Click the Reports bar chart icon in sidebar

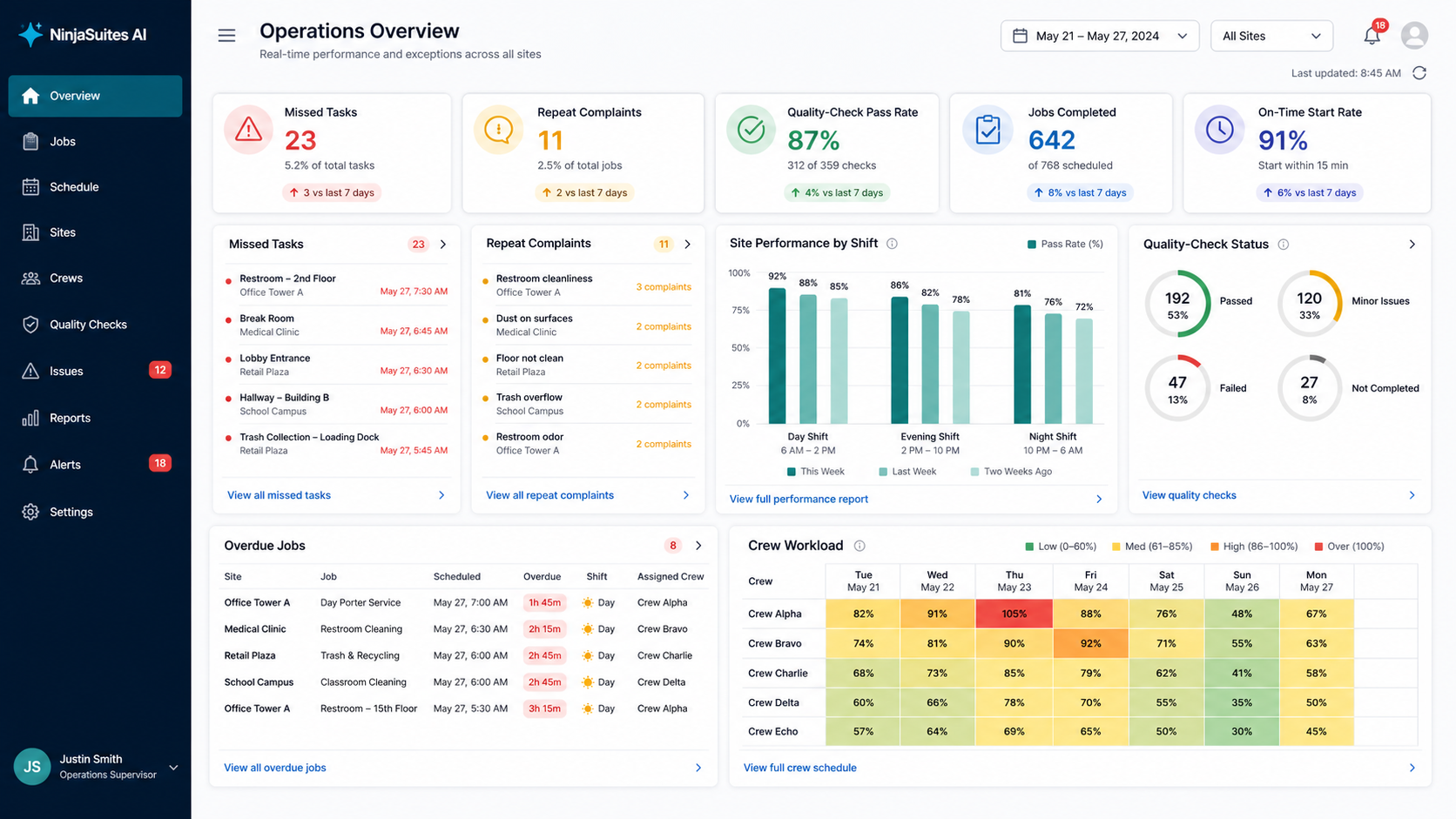[30, 418]
